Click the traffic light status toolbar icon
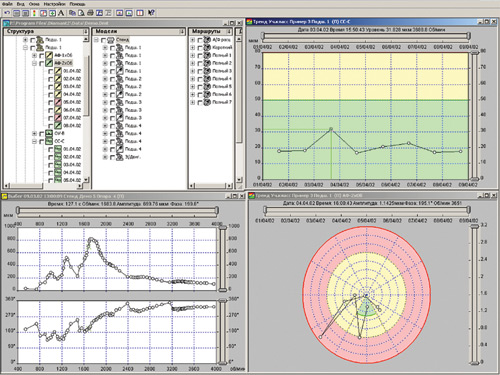This screenshot has height=375, width=500. point(34,13)
